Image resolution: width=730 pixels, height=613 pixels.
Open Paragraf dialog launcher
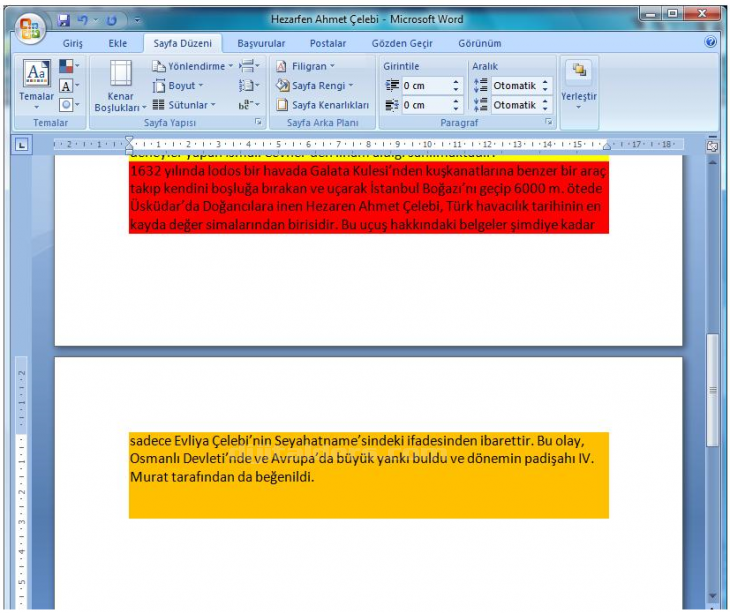click(548, 122)
